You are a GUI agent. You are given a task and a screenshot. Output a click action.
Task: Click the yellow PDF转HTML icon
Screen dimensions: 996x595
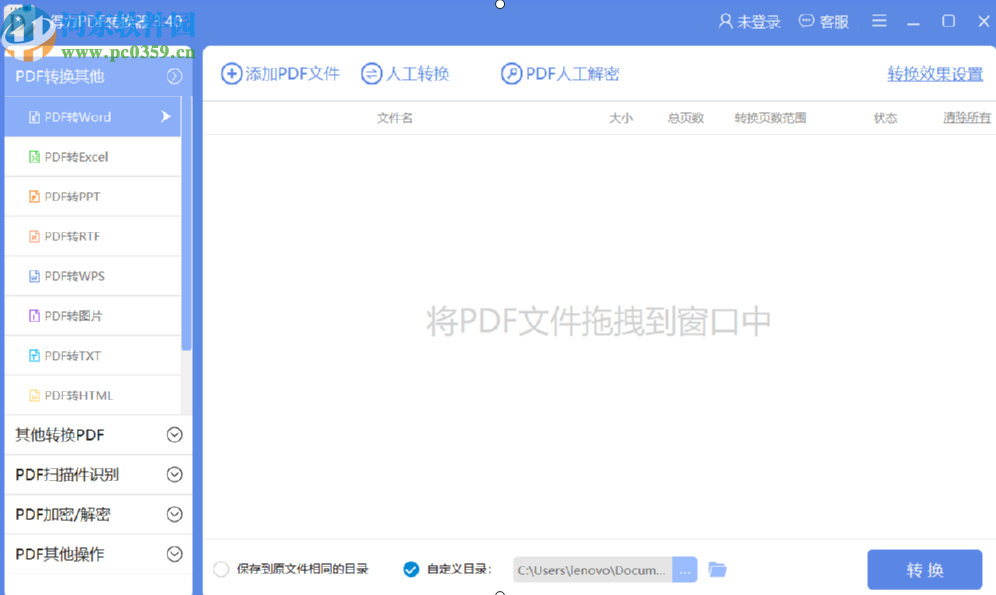(x=34, y=396)
